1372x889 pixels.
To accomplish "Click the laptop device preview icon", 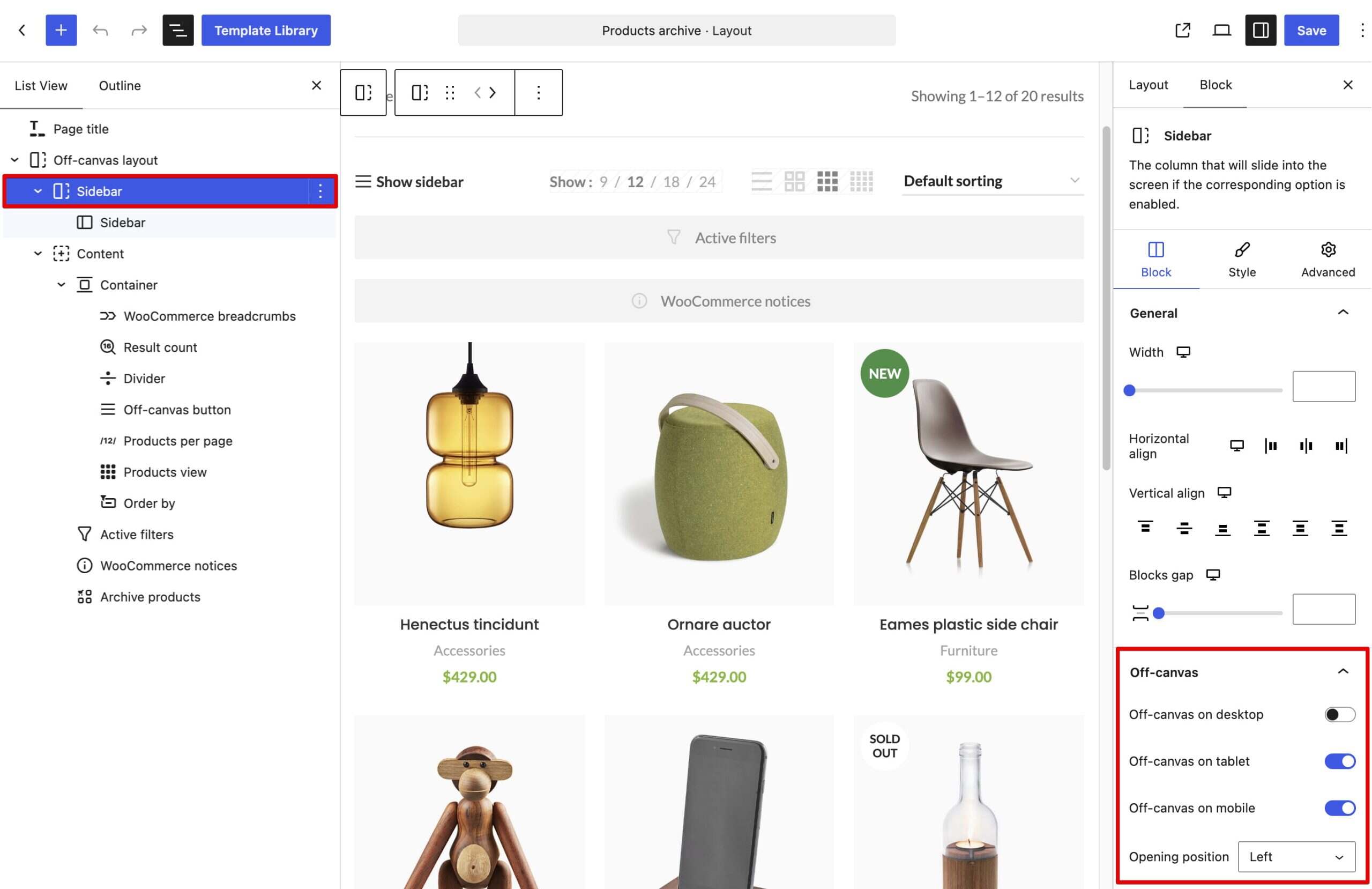I will pos(1221,30).
